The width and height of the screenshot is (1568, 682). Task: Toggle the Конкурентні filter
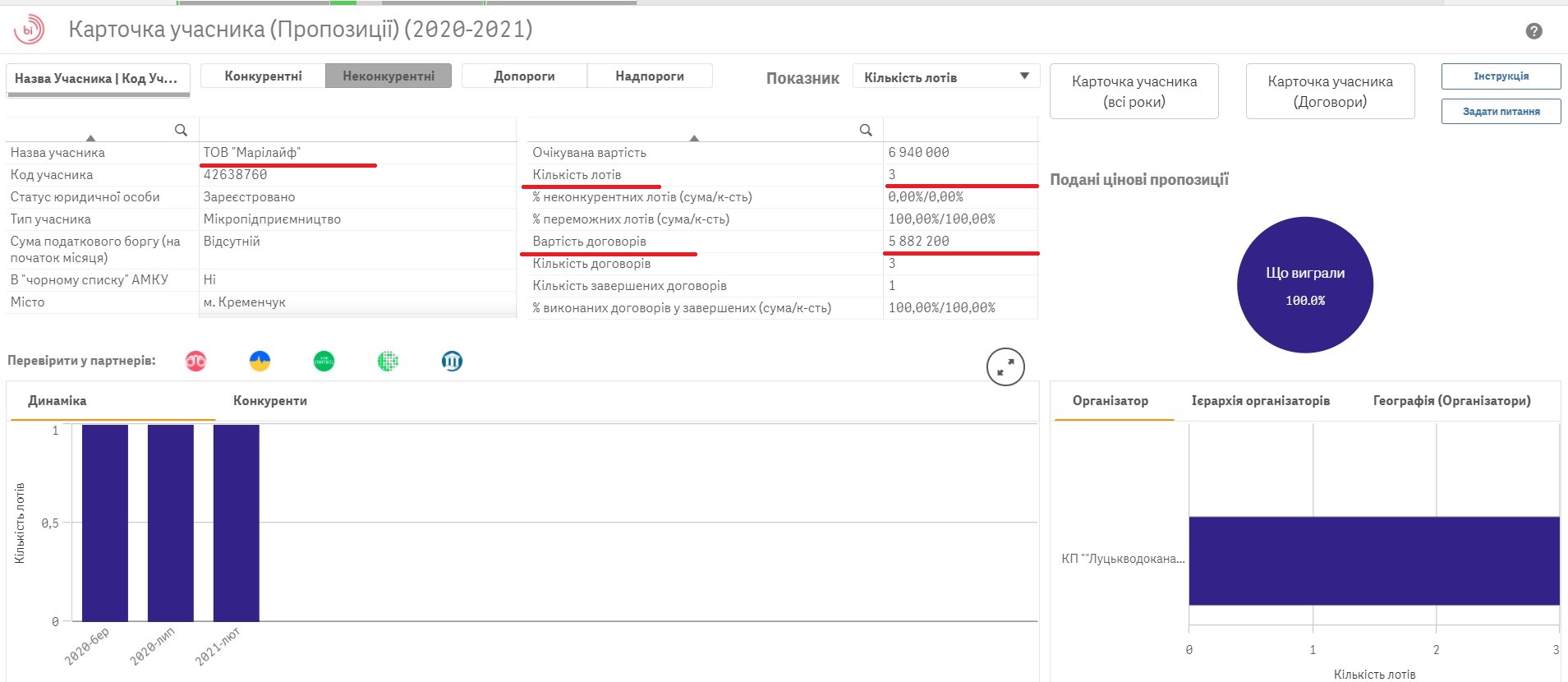(x=263, y=76)
